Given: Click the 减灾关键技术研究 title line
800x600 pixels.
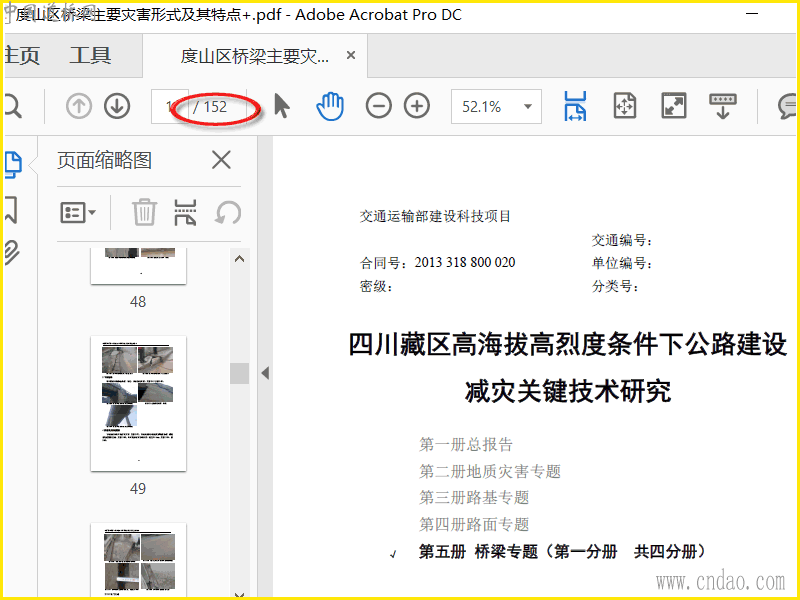Looking at the screenshot, I should click(x=568, y=391).
